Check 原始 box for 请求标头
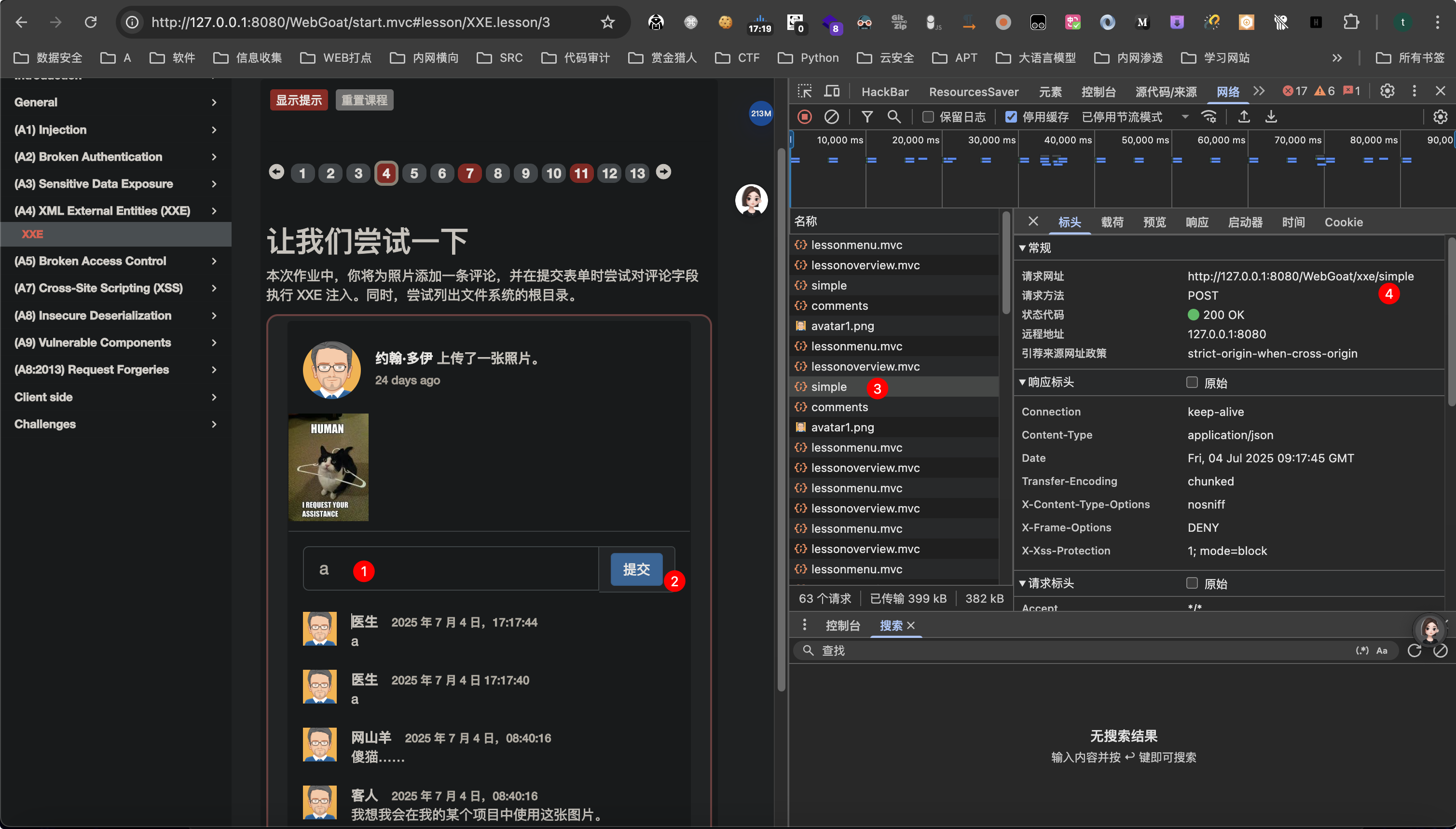The image size is (1456, 829). pos(1192,583)
